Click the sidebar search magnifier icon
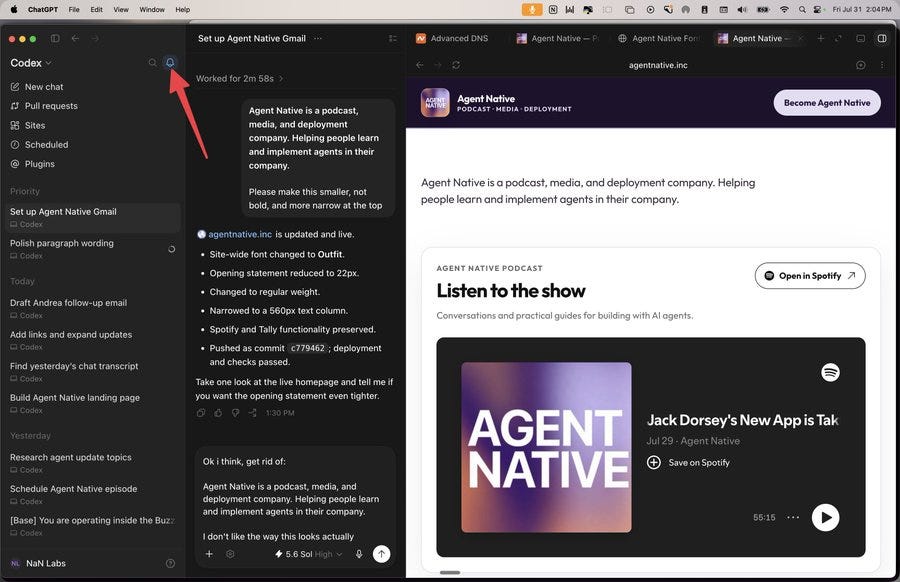900x582 pixels. pyautogui.click(x=152, y=63)
